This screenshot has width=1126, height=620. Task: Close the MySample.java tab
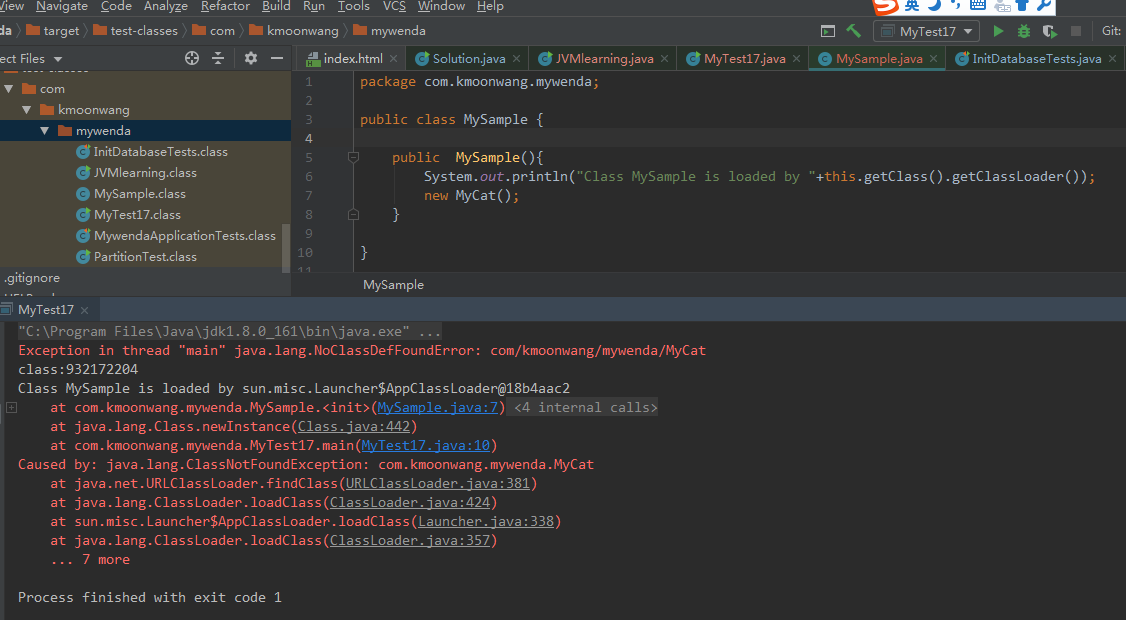point(934,59)
